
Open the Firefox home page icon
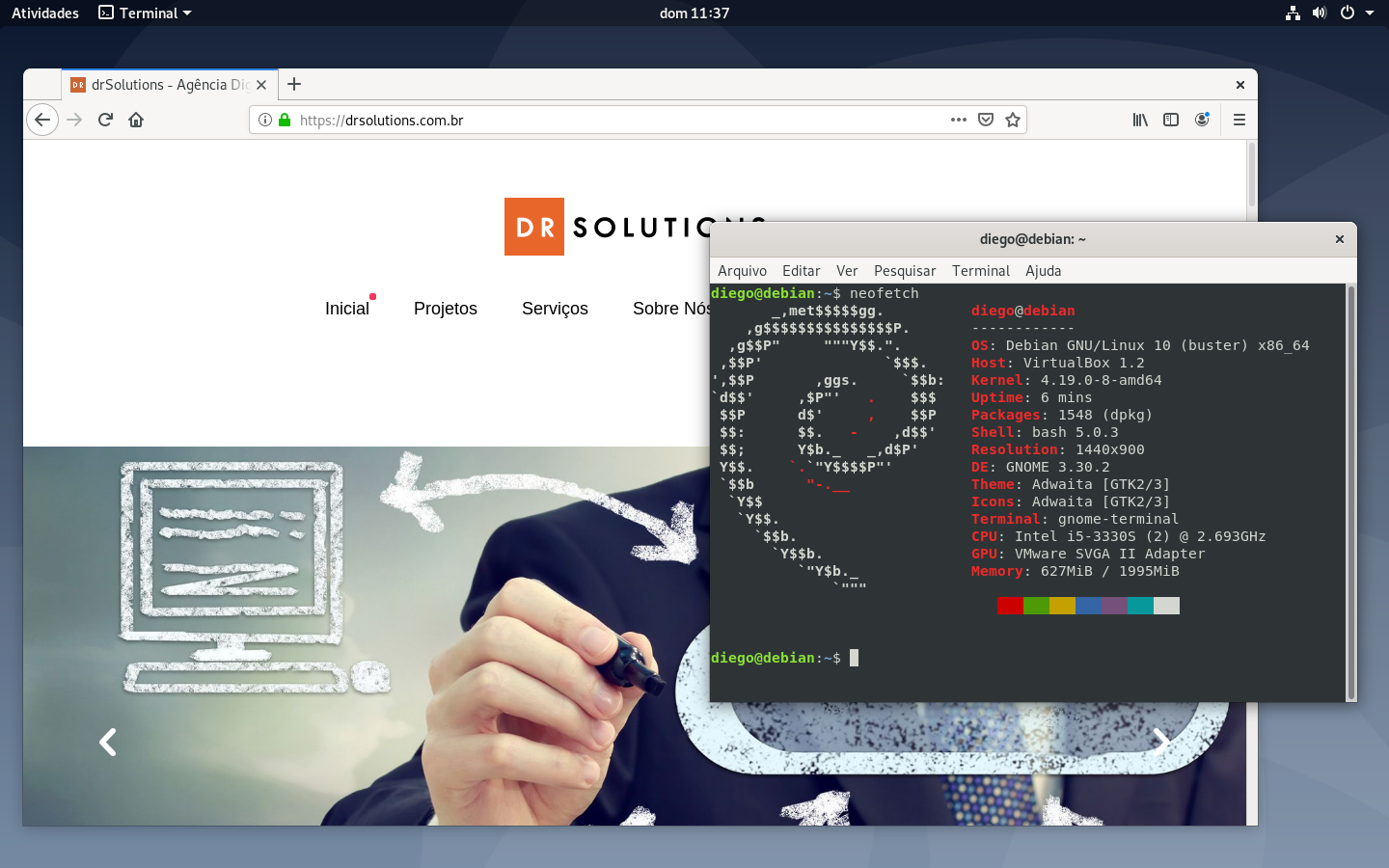(x=136, y=120)
